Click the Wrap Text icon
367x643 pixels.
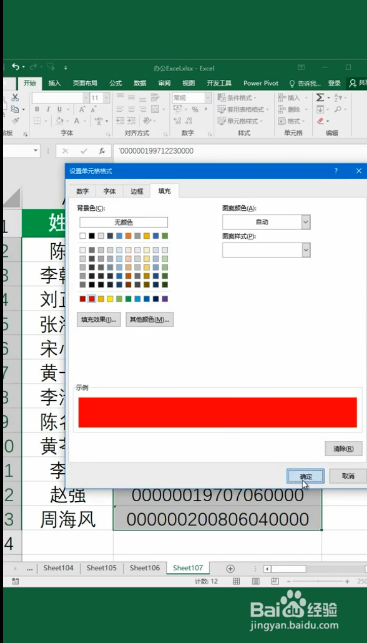155,98
